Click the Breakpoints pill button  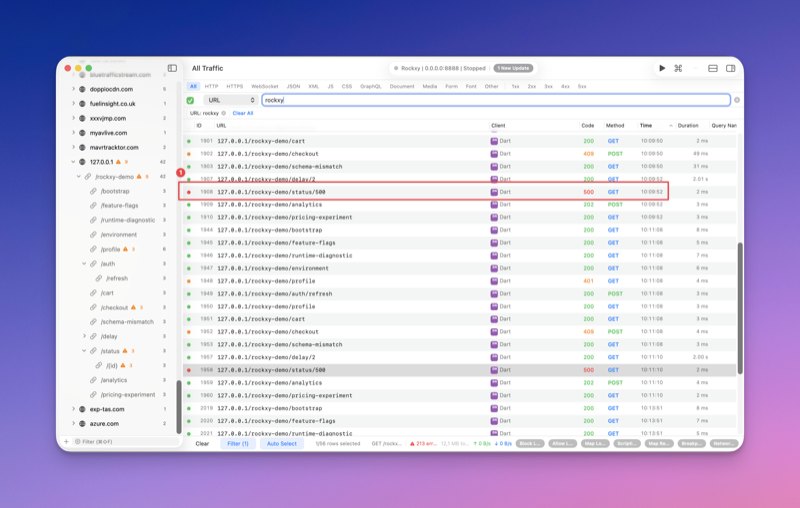click(691, 444)
